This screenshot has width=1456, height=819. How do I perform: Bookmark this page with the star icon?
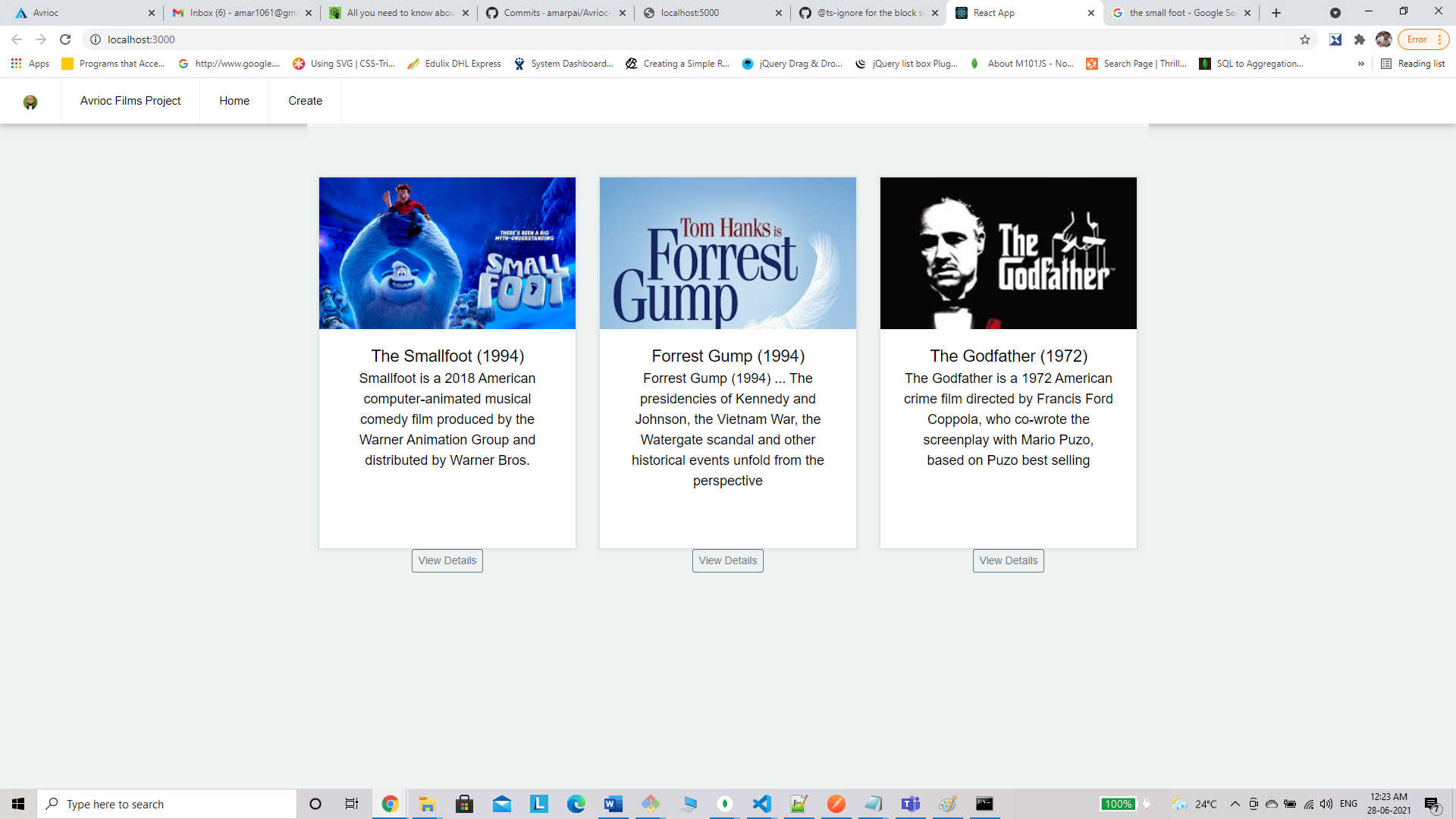coord(1305,39)
